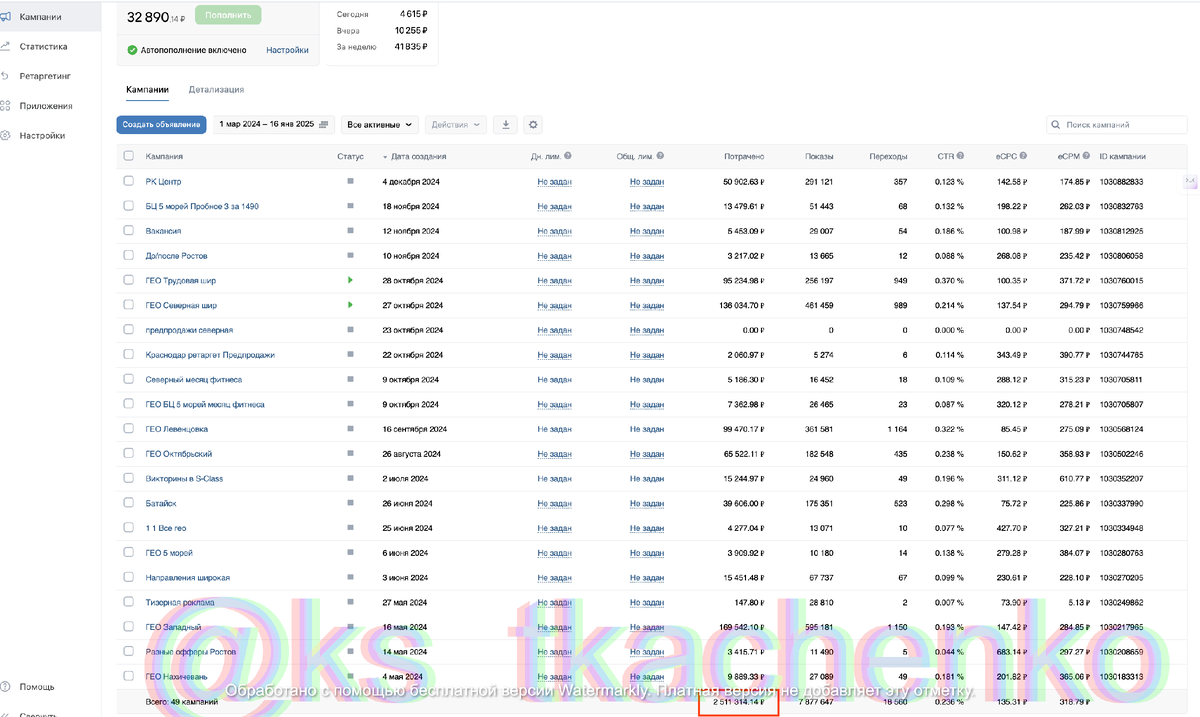Click the help icon beside Дн. лим. header
The height and width of the screenshot is (717, 1200).
(x=568, y=156)
